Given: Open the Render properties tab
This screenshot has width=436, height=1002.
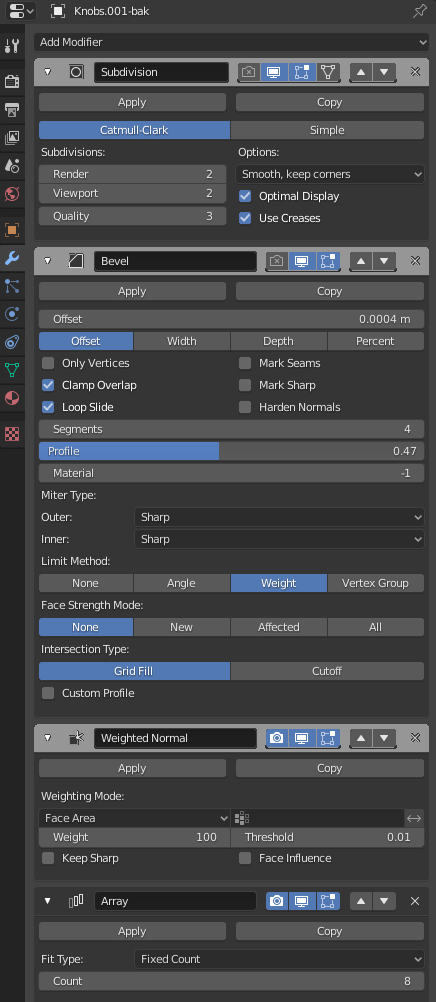Looking at the screenshot, I should click(x=12, y=82).
